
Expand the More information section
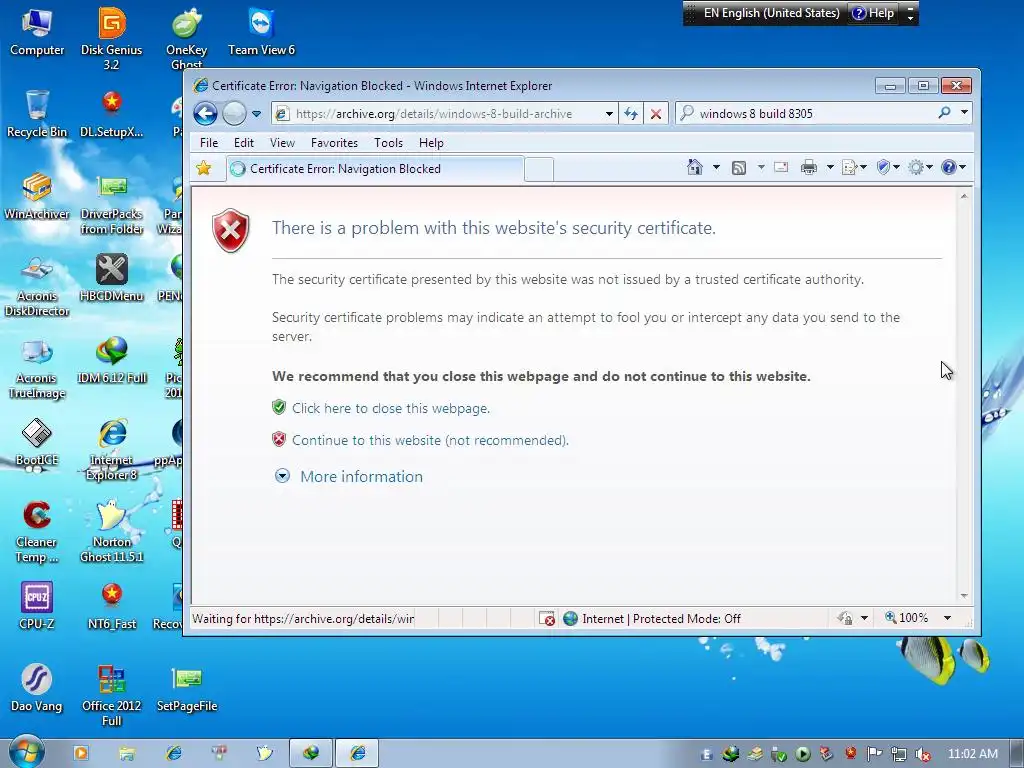[x=361, y=477]
